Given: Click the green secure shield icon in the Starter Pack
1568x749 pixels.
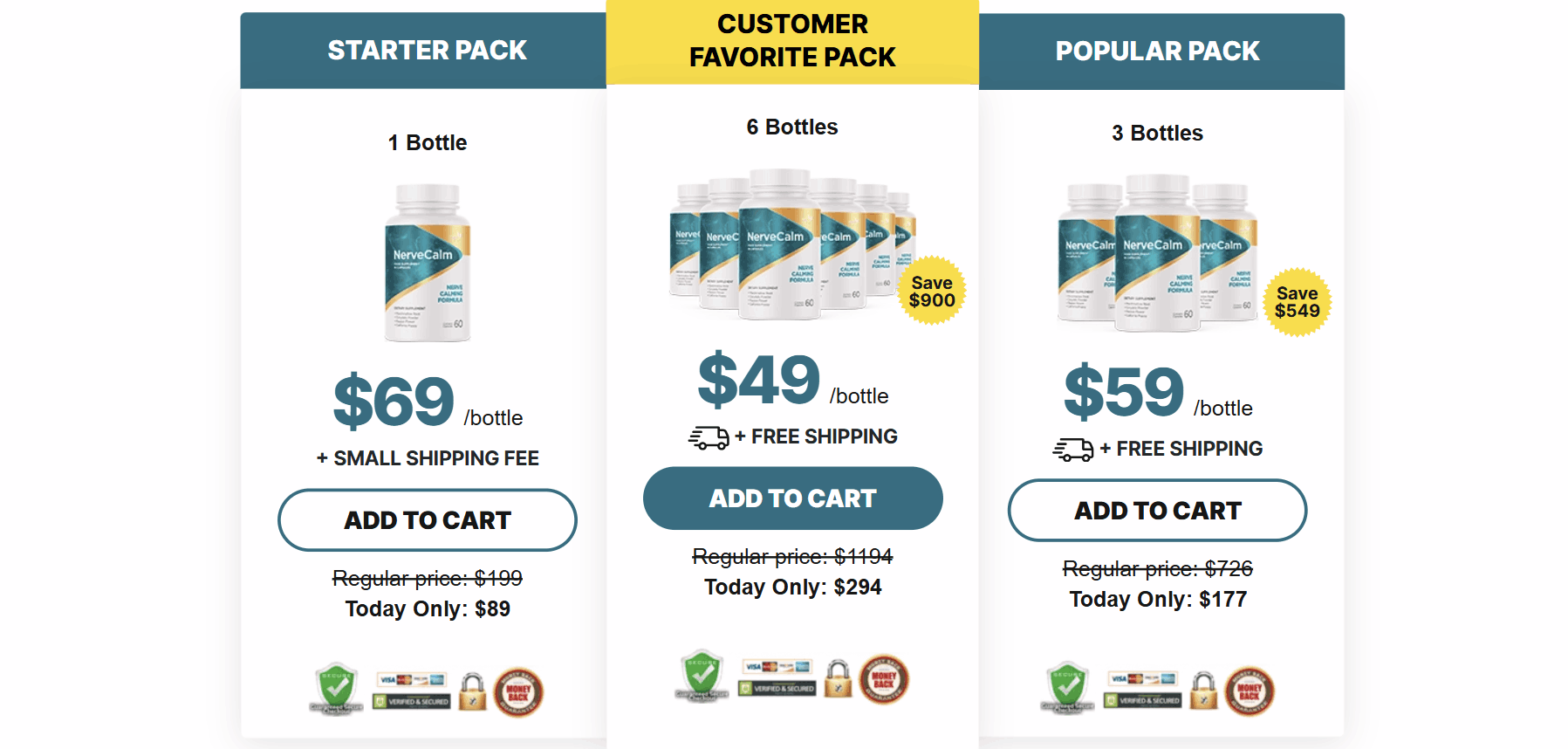Looking at the screenshot, I should (336, 690).
